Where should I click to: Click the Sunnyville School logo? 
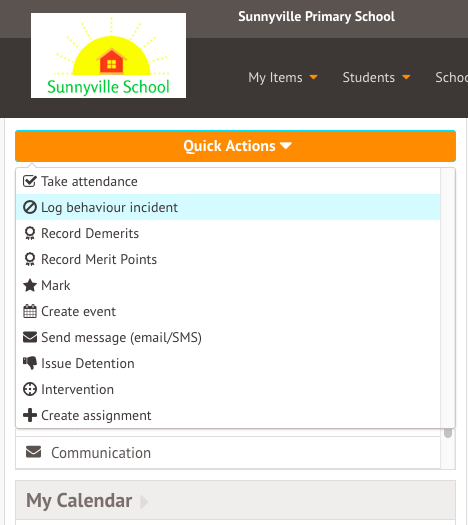pos(108,56)
